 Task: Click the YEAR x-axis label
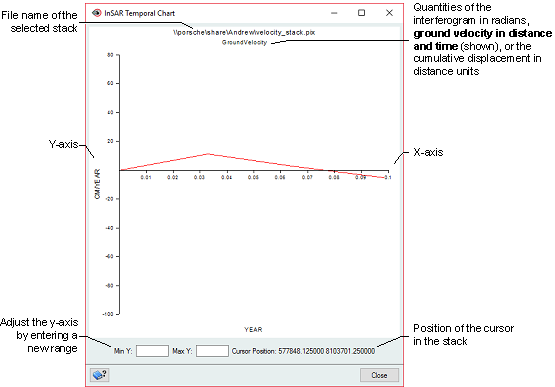click(253, 329)
